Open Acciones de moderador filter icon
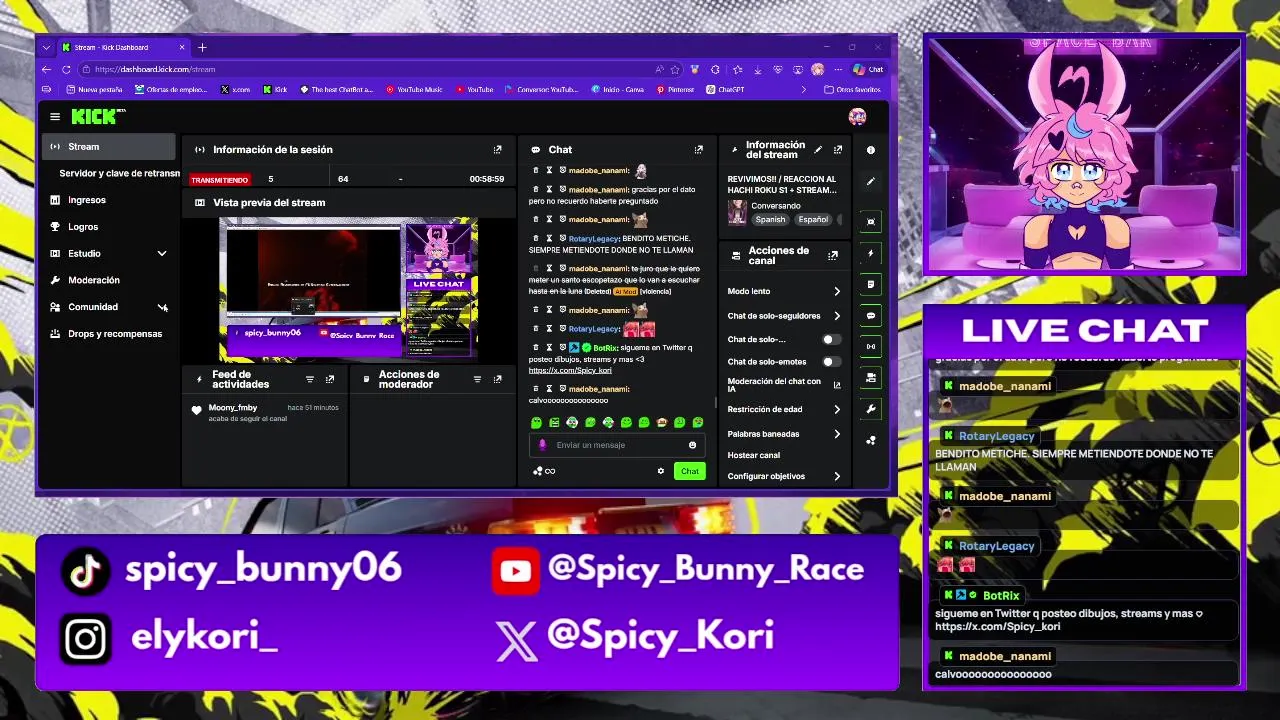The image size is (1280, 720). [x=477, y=380]
